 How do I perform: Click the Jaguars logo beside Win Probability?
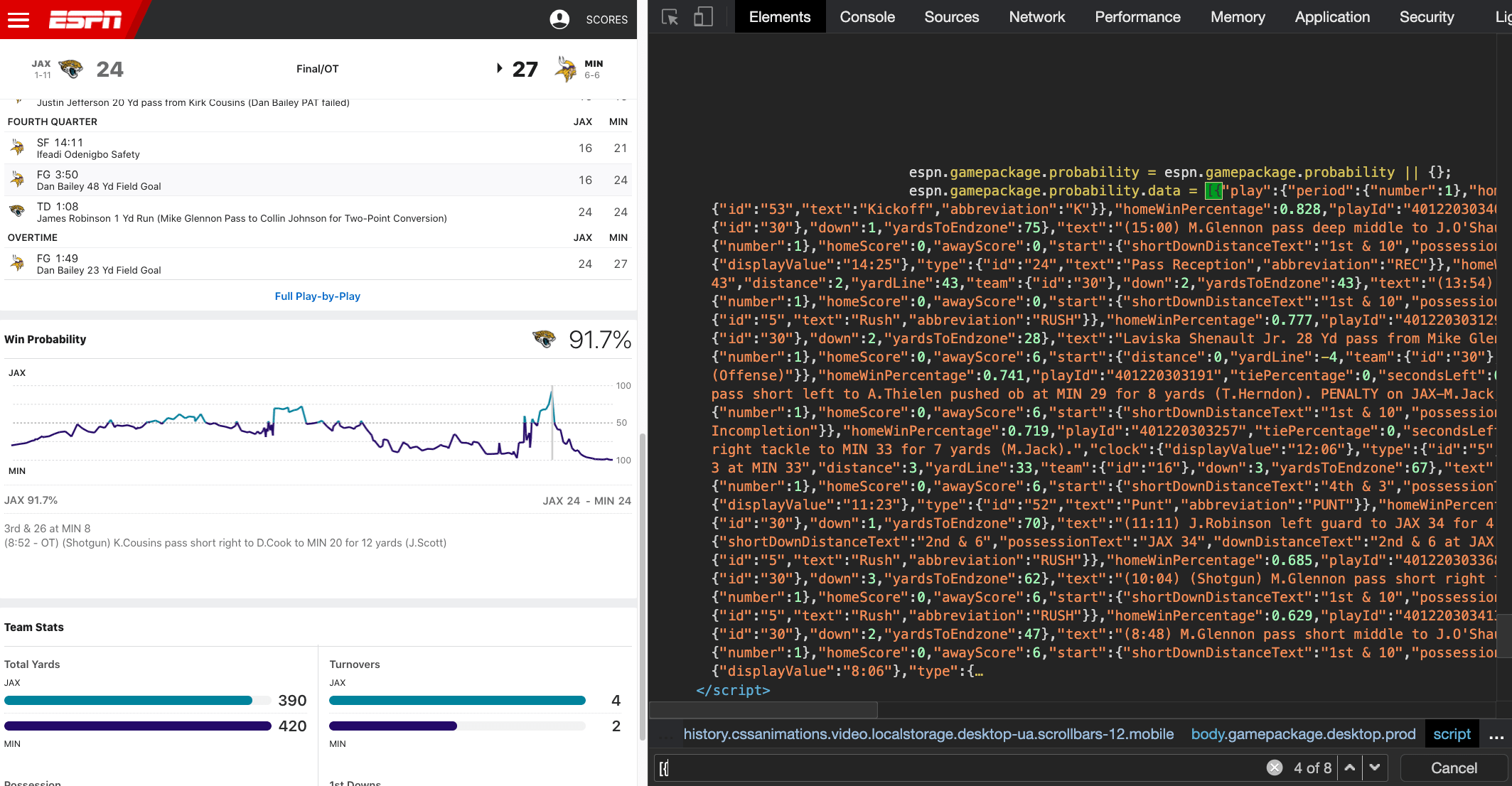[543, 340]
